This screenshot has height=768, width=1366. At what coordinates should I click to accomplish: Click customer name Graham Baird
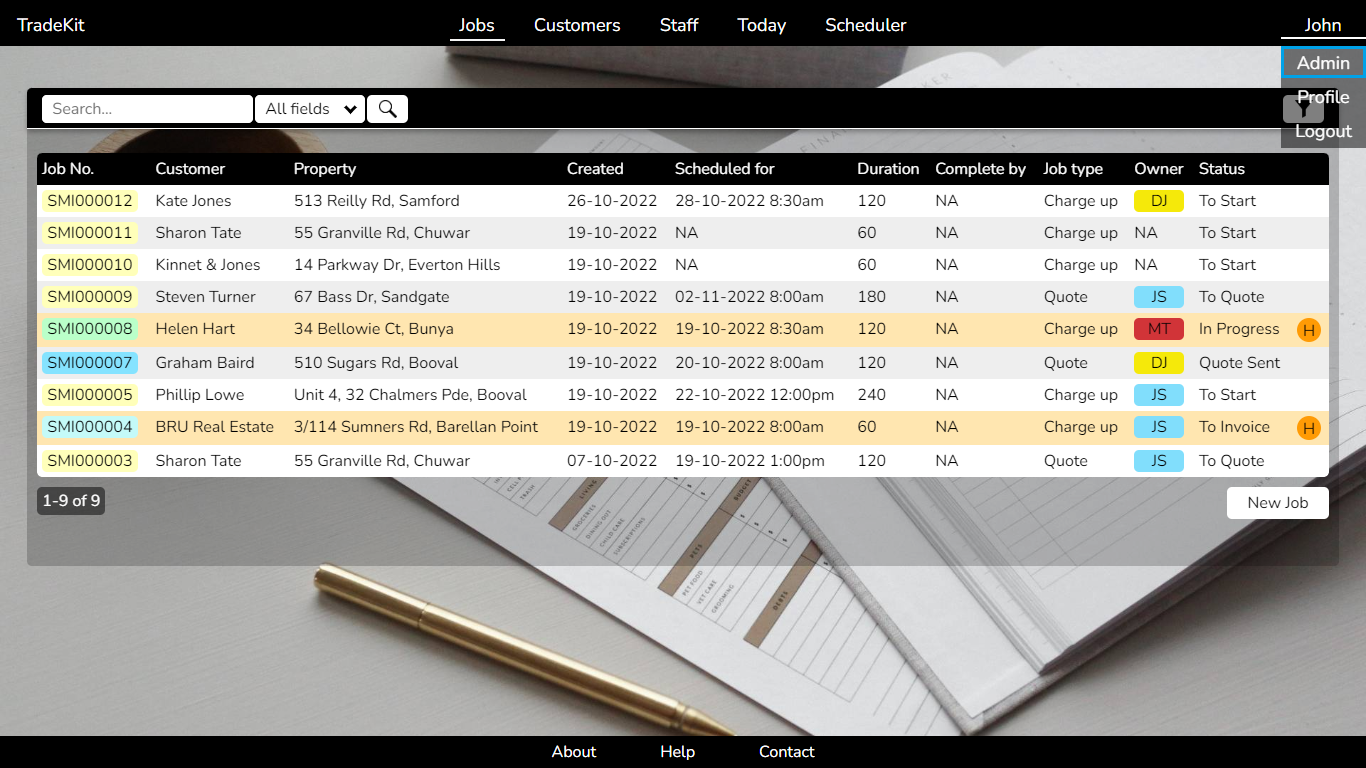pyautogui.click(x=205, y=363)
